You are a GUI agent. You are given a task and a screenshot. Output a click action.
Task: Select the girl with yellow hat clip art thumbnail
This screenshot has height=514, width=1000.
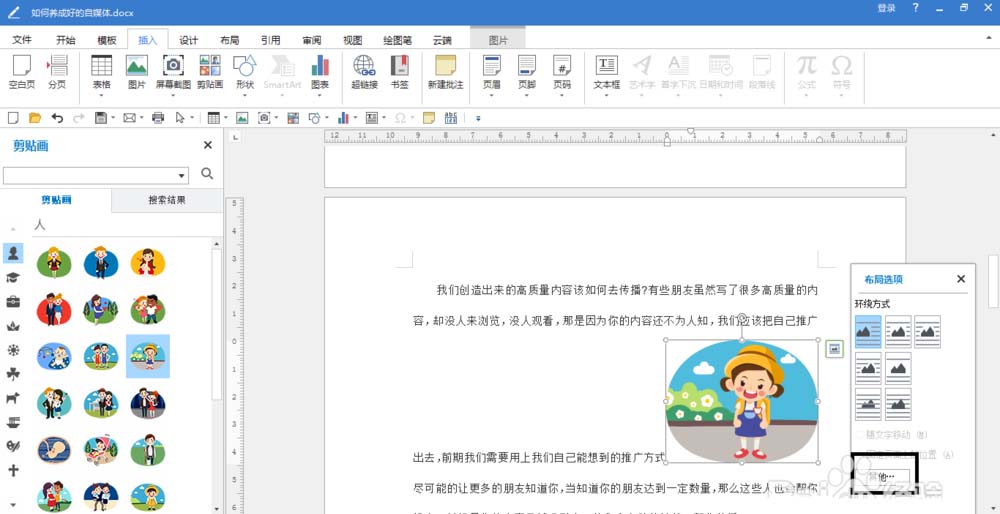point(148,355)
